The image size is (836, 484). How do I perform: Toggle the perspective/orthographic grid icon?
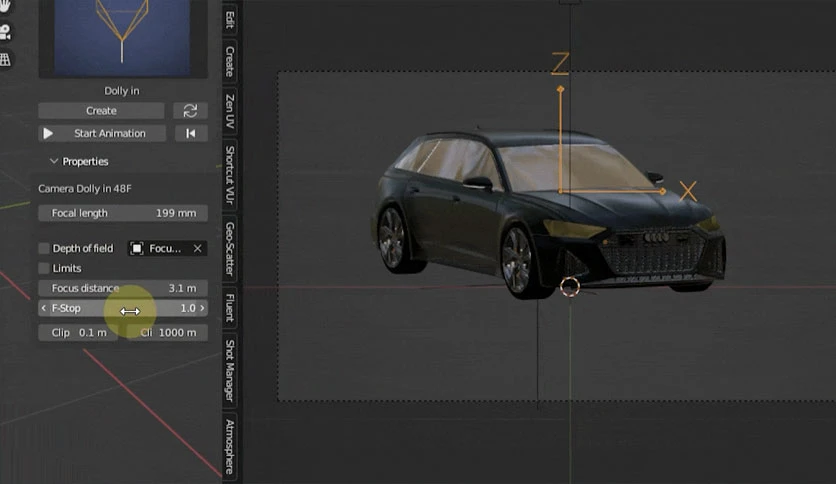click(x=5, y=59)
